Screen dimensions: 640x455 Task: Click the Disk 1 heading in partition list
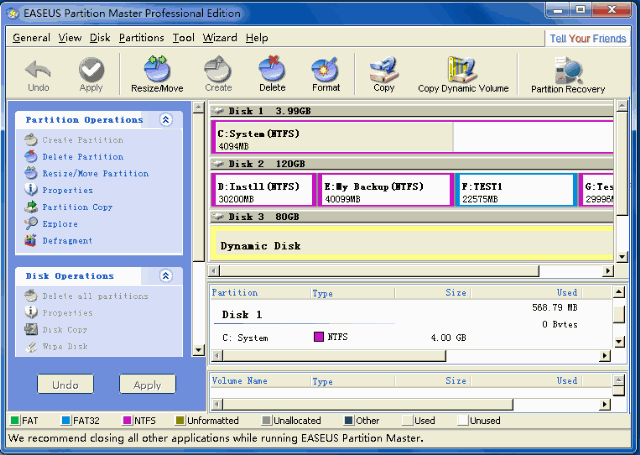(x=242, y=315)
